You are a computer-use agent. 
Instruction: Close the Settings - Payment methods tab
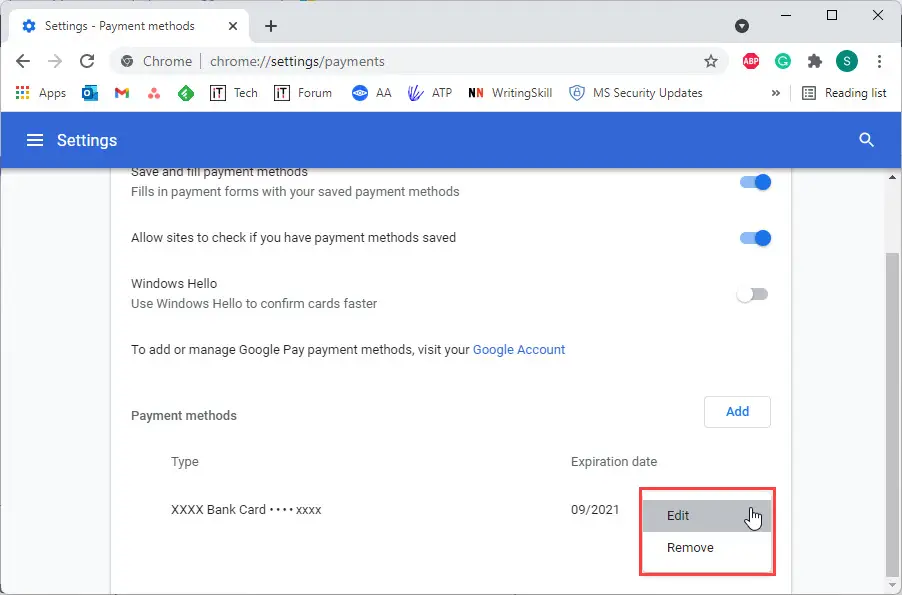[233, 26]
